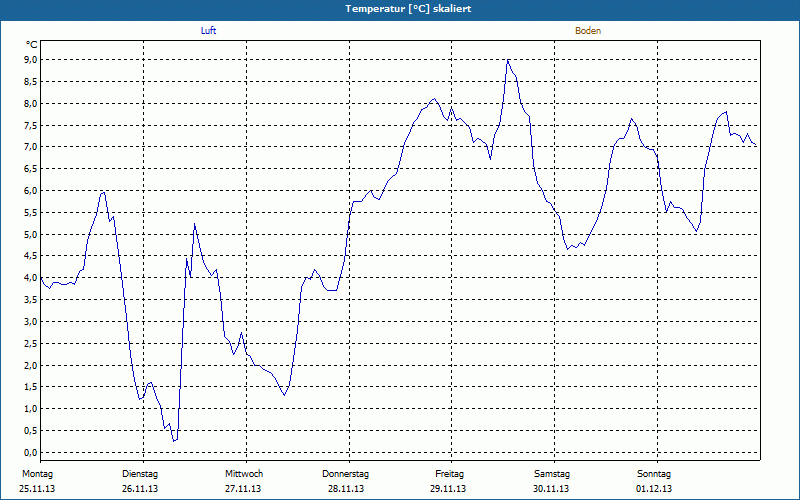Click the 2,0 y-axis value
The image size is (800, 500).
(x=31, y=365)
